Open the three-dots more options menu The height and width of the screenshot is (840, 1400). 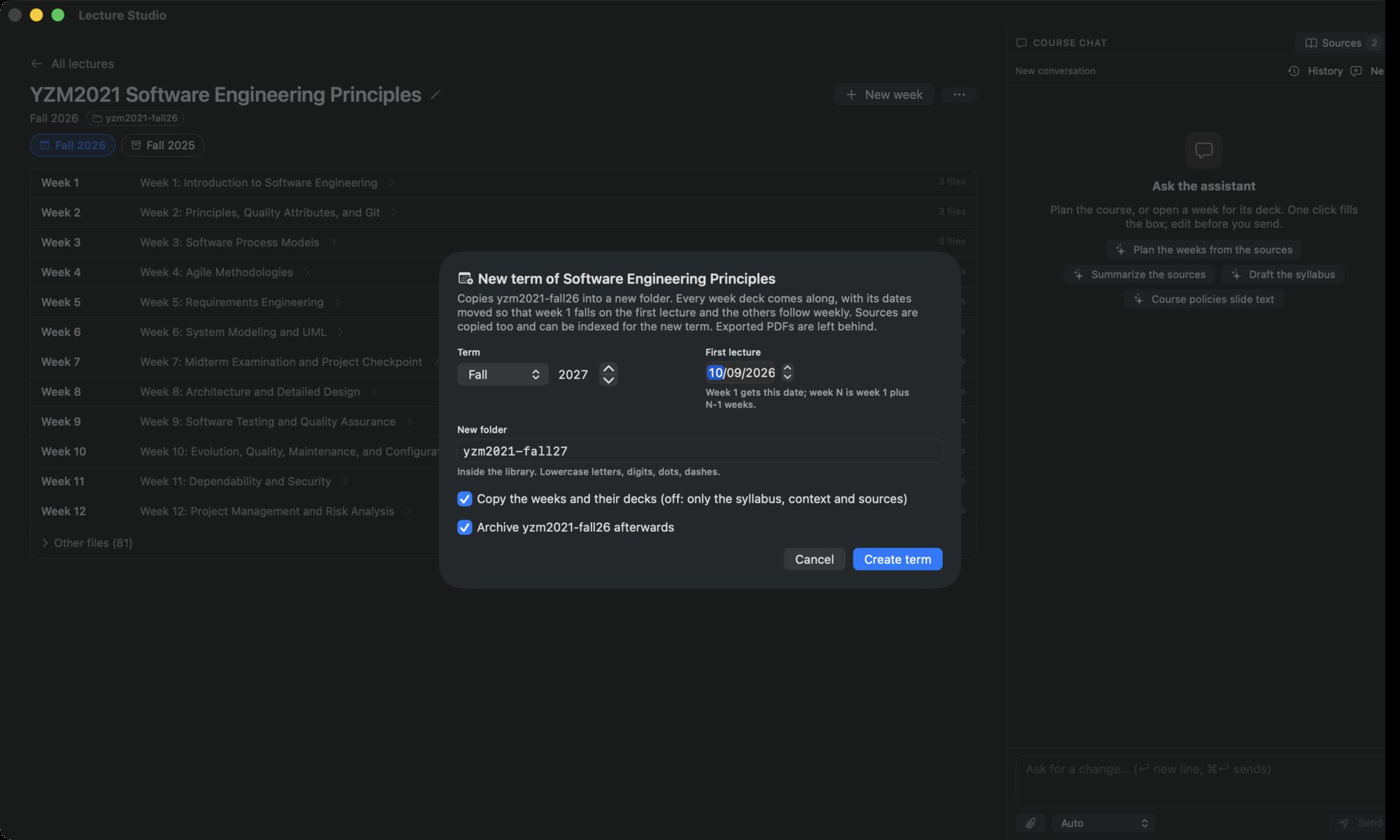(959, 94)
